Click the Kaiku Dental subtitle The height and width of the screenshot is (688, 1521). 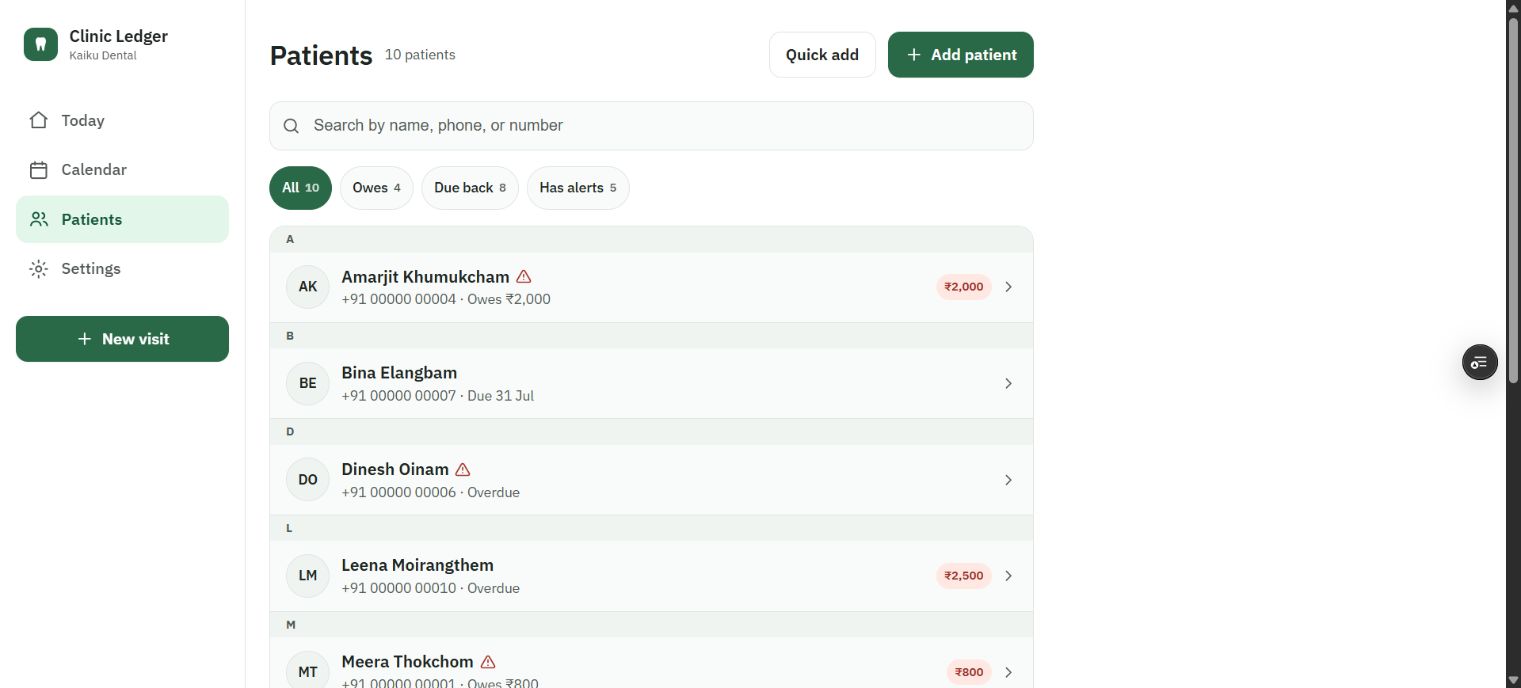pos(103,56)
